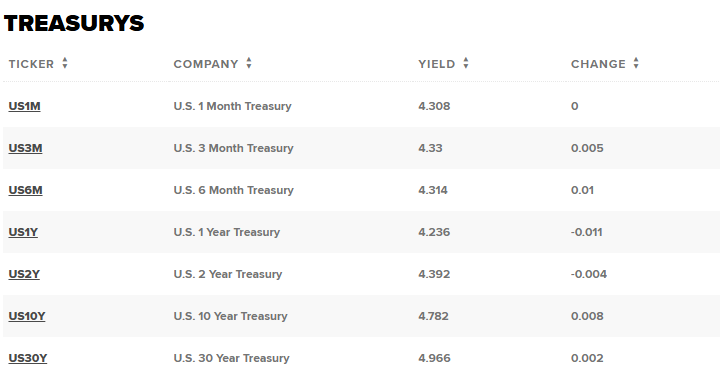Viewport: 720px width, 381px height.
Task: Click the -0.011 change value
Action: 586,232
